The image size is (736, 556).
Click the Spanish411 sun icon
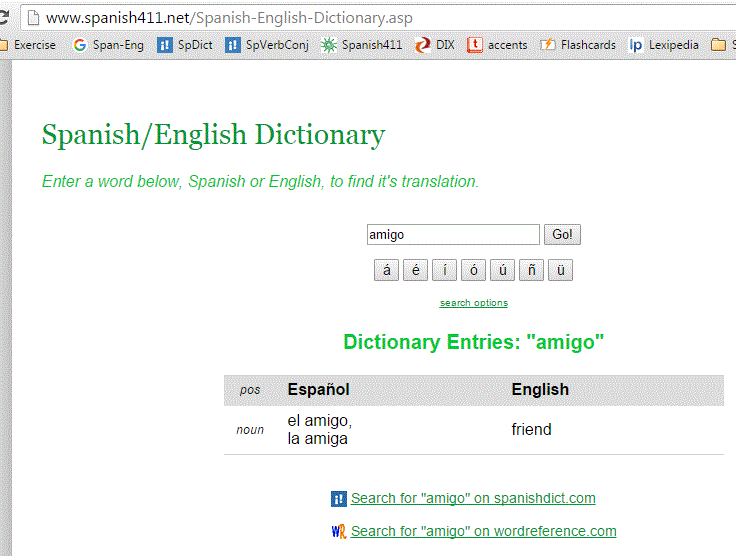329,45
